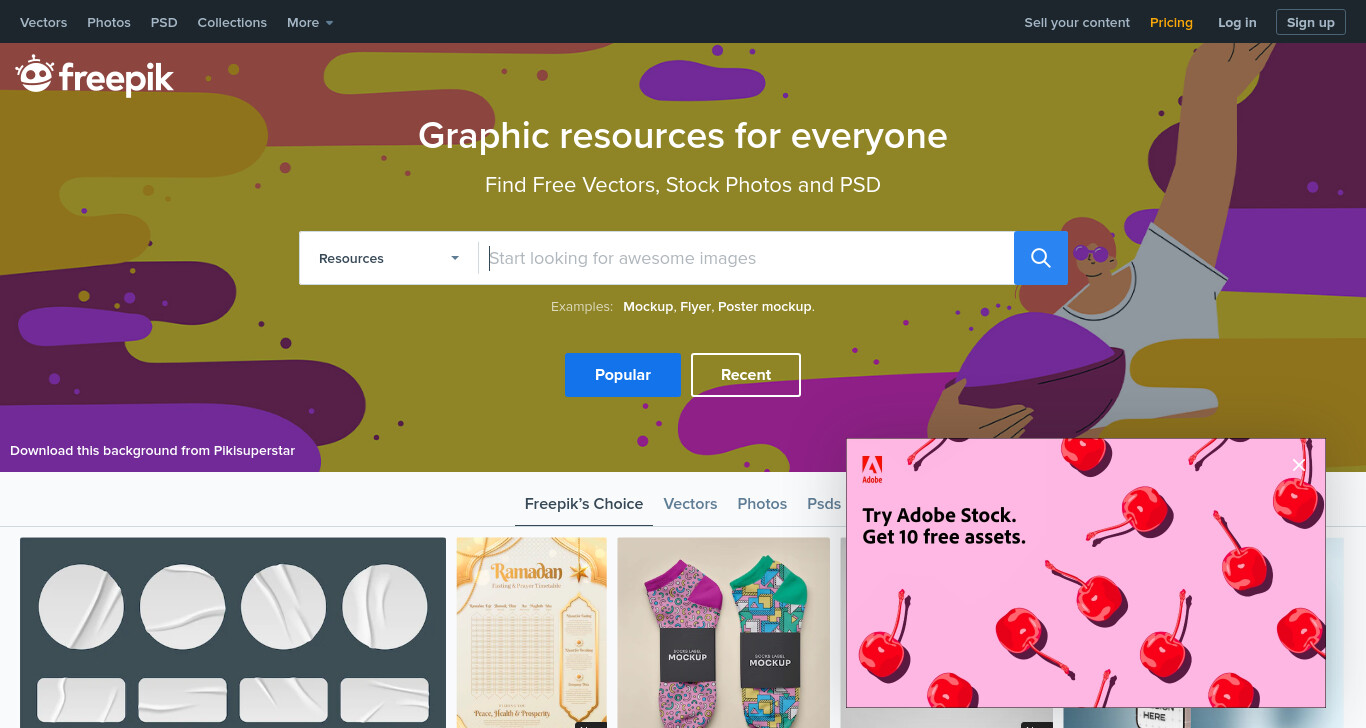
Task: Open Vectors in the top navigation bar
Action: pyautogui.click(x=43, y=22)
